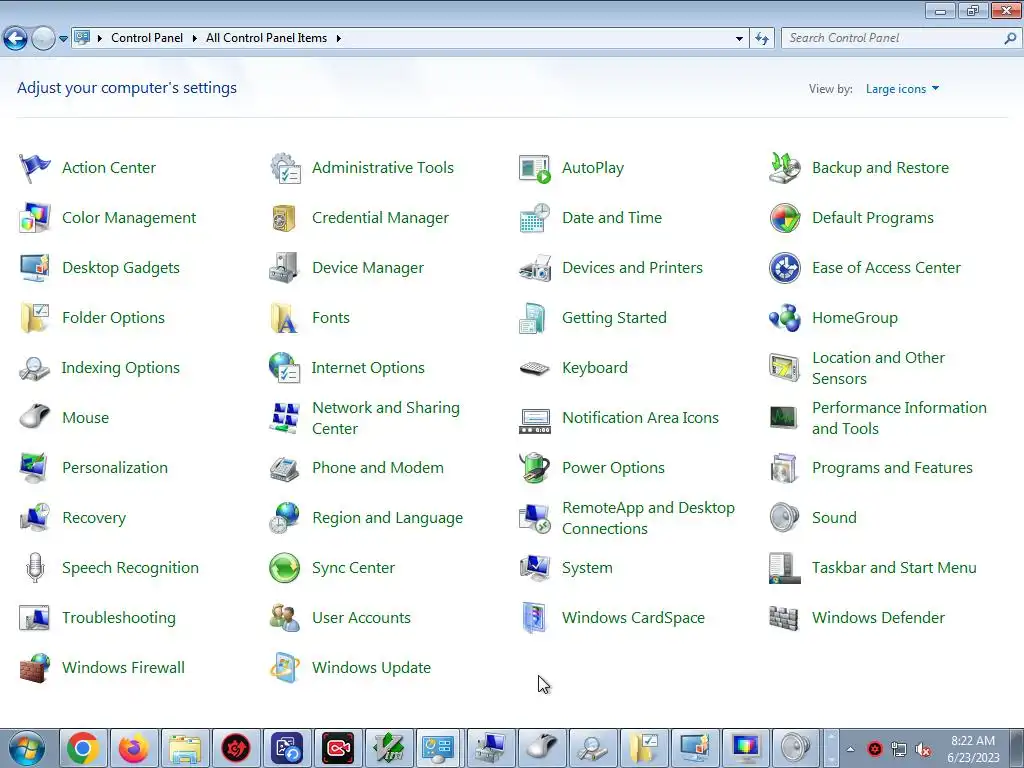Click the Region and Language link
Image resolution: width=1024 pixels, height=768 pixels.
pyautogui.click(x=388, y=518)
